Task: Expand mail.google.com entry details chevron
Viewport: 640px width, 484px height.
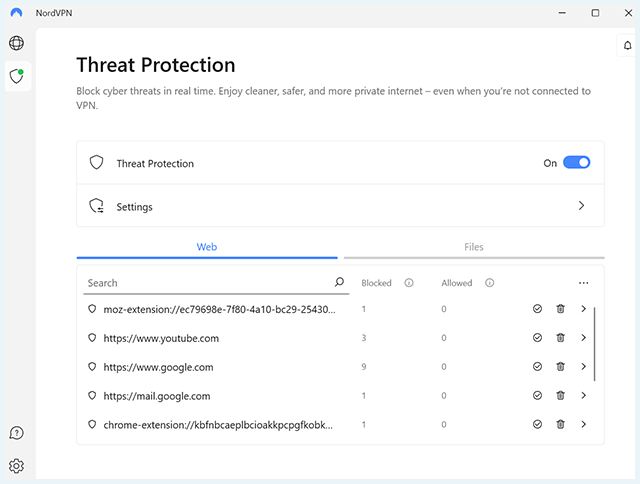Action: [583, 395]
